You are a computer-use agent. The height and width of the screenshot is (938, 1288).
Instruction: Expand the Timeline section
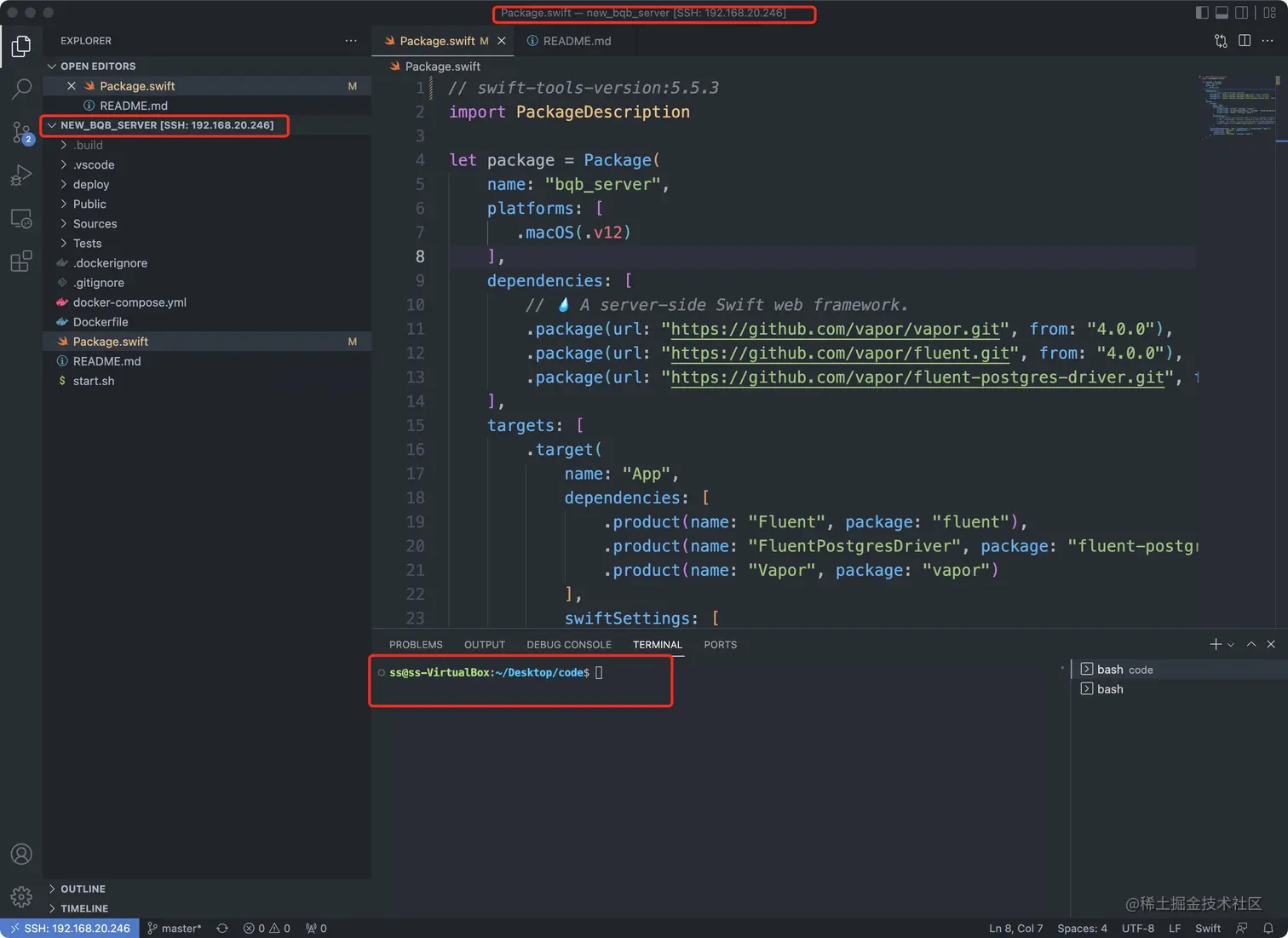click(207, 909)
